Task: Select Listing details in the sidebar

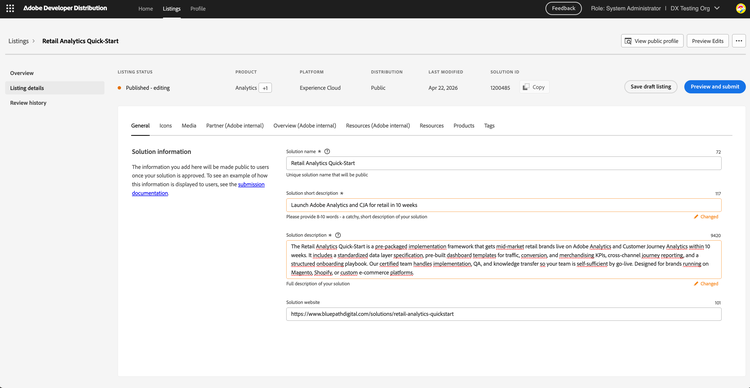Action: pos(55,88)
